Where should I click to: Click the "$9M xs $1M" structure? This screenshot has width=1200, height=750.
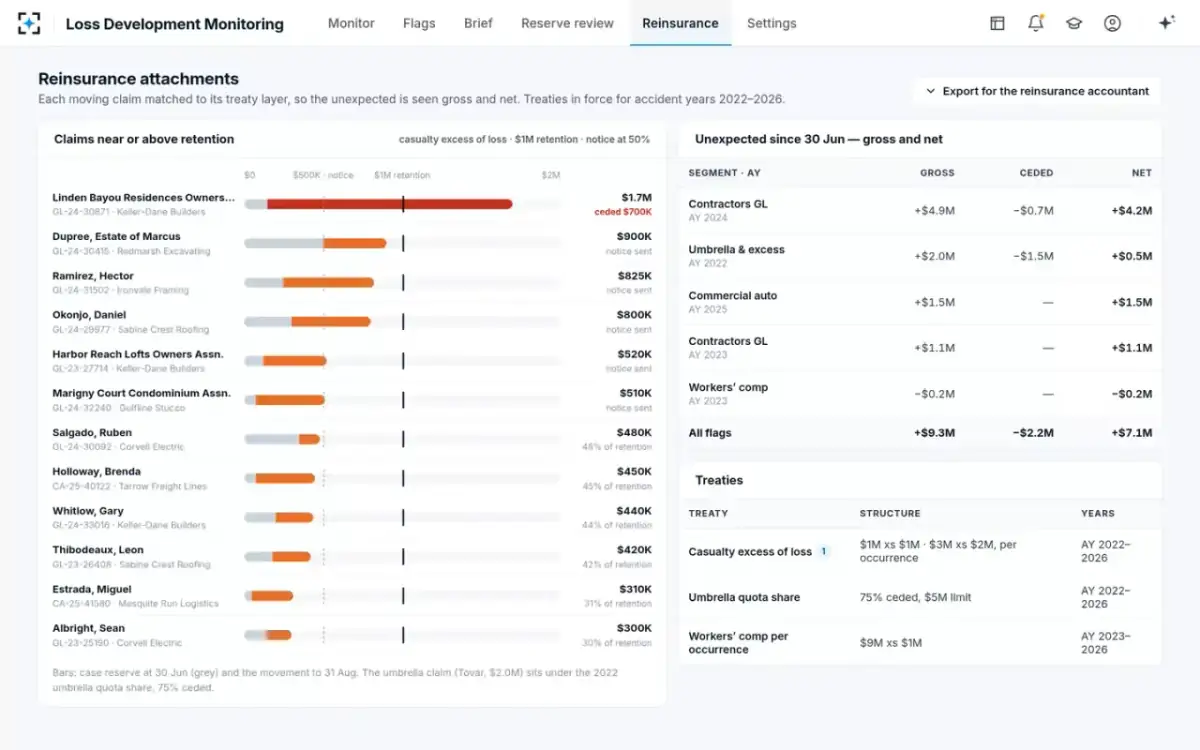(890, 643)
